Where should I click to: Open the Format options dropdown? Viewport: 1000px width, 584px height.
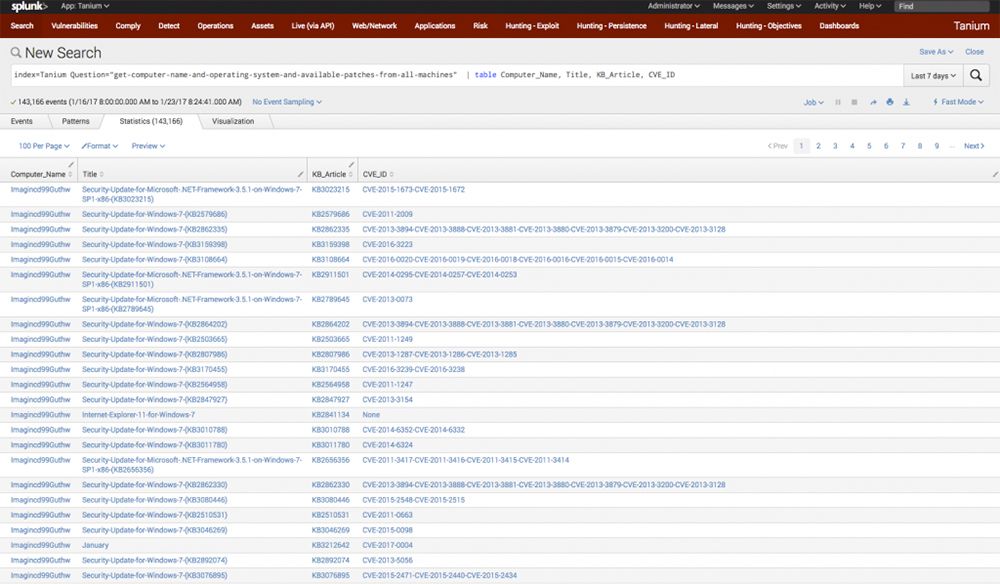coord(99,146)
